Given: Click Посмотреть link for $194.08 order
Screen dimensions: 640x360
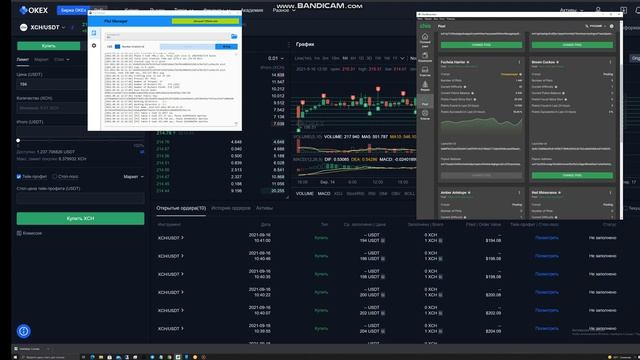Looking at the screenshot, I should point(547,238).
